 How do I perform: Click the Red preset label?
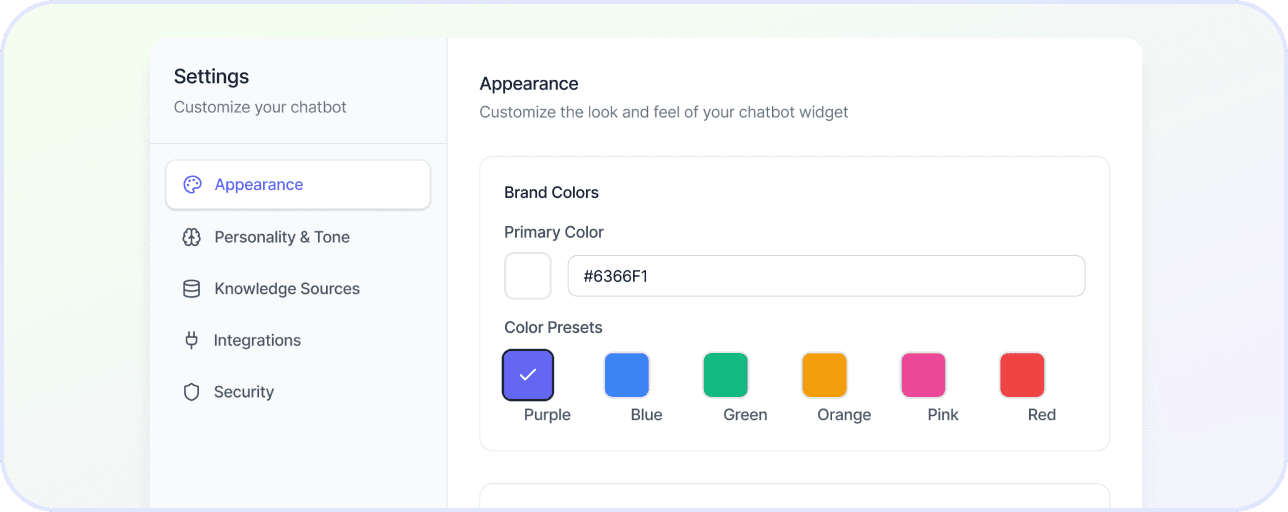tap(1042, 415)
